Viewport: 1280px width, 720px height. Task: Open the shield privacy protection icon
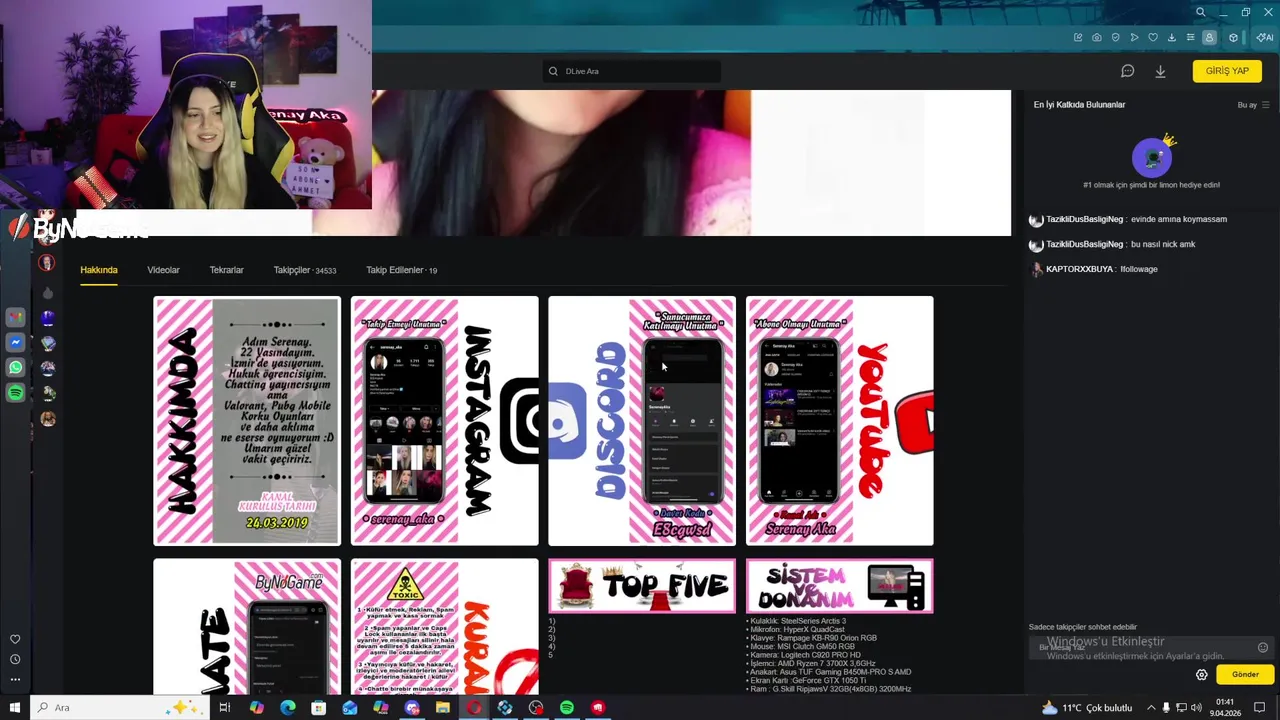tap(1116, 38)
